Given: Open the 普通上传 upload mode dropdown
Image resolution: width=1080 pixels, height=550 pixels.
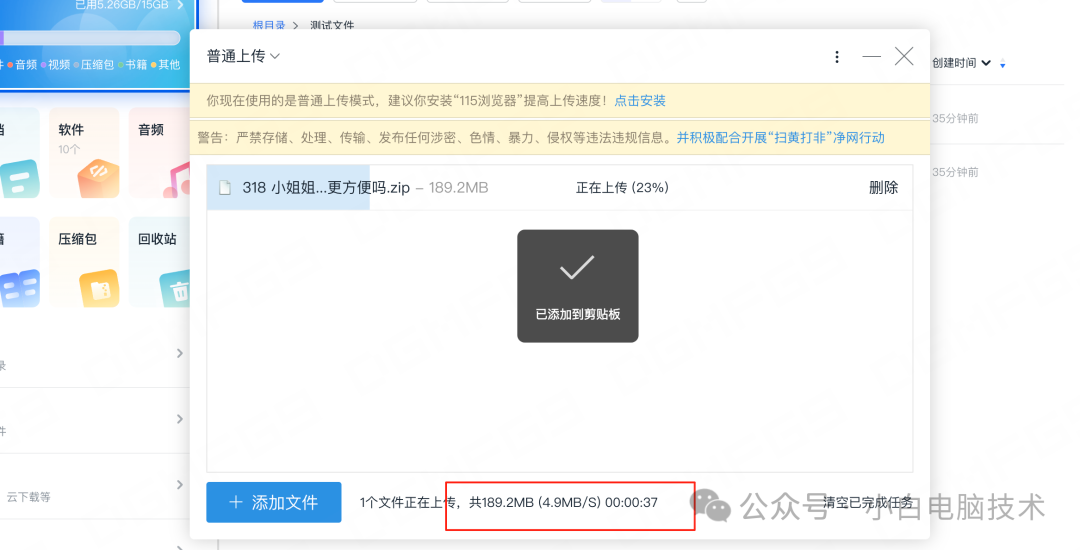Looking at the screenshot, I should pyautogui.click(x=243, y=56).
